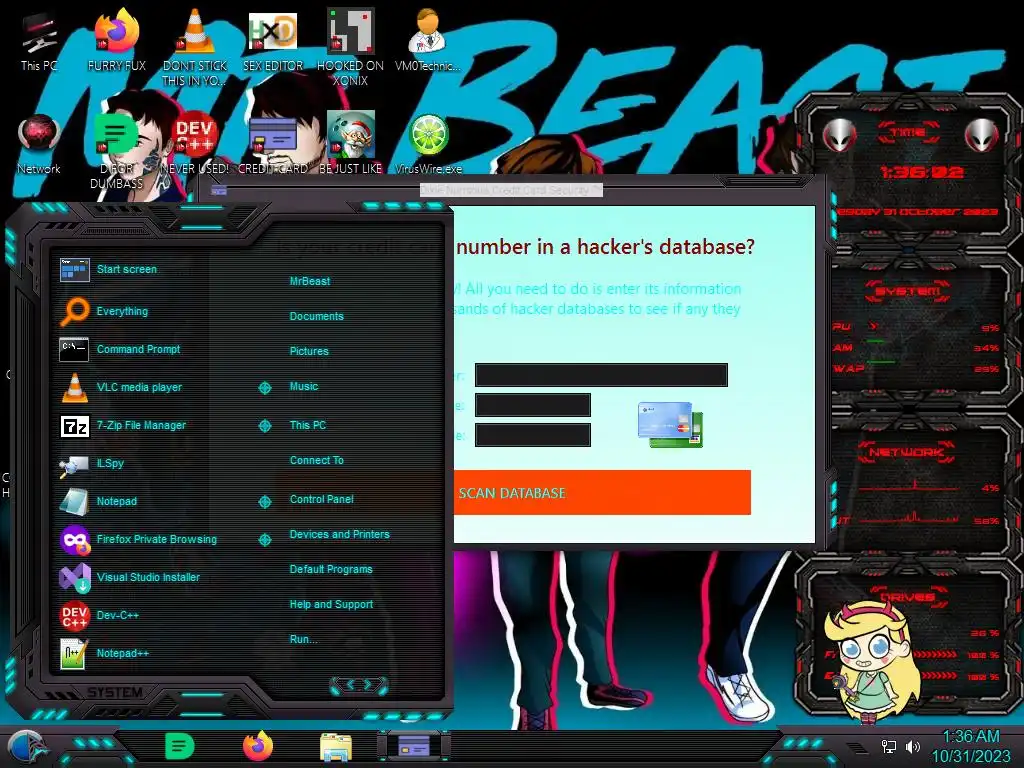The image size is (1024, 768).
Task: Expand the This PC submenu arrow
Action: tap(264, 426)
